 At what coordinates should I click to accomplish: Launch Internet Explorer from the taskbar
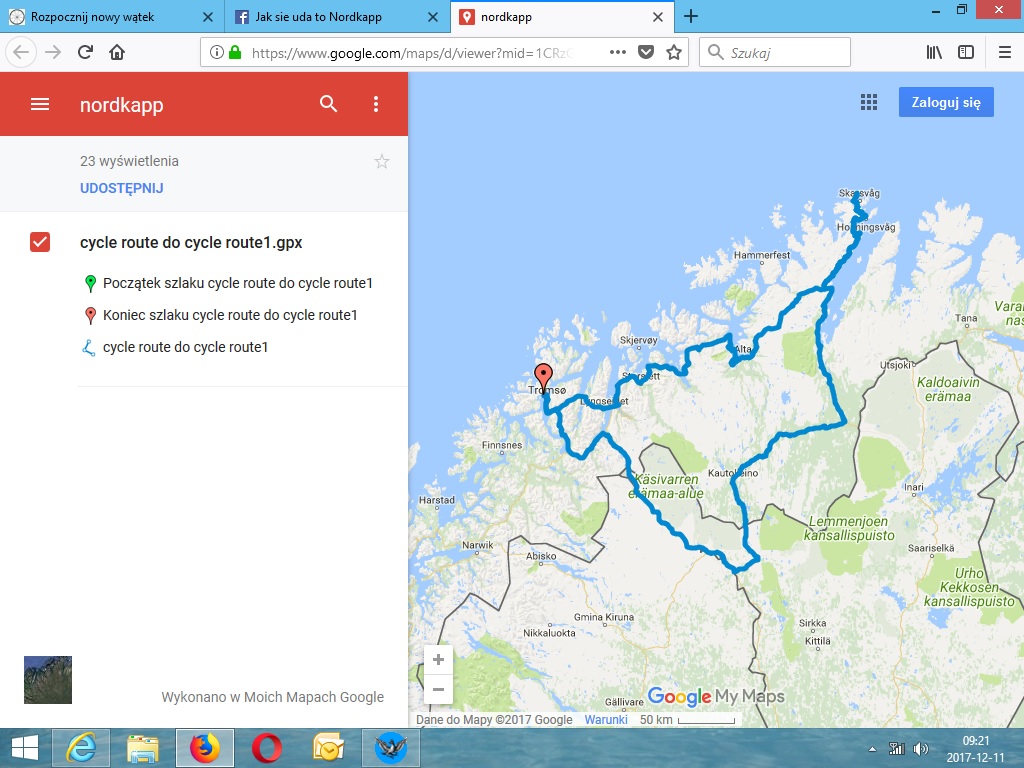pos(81,748)
